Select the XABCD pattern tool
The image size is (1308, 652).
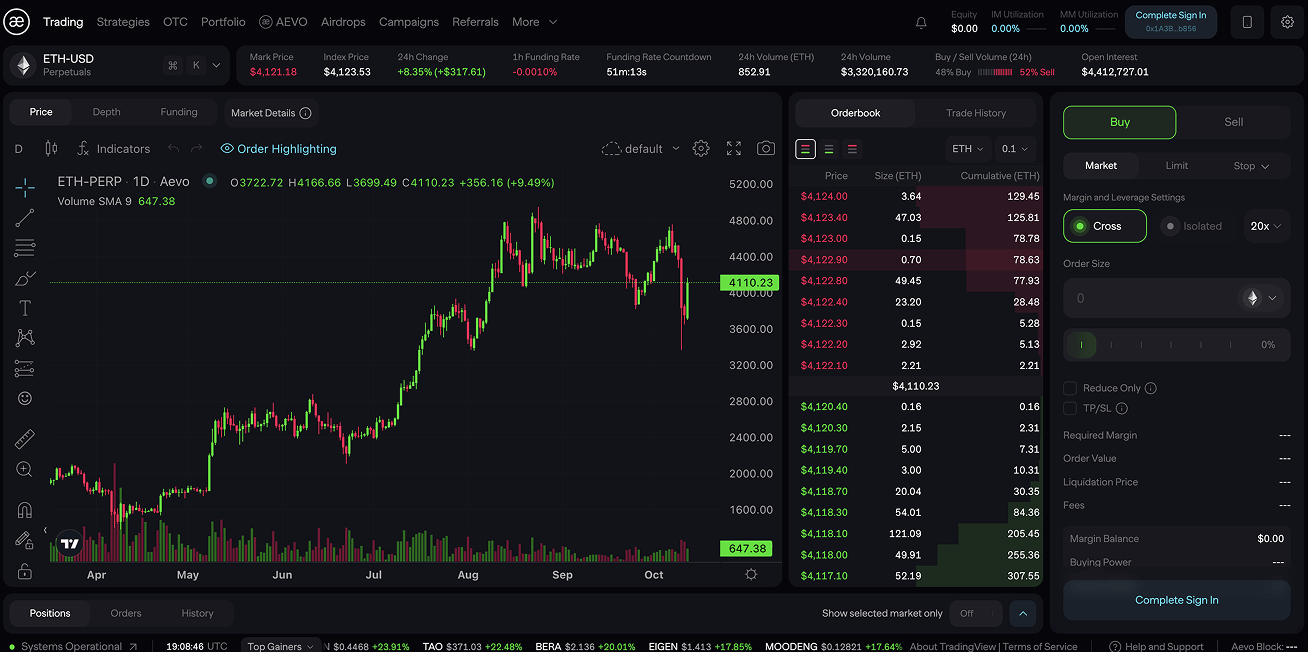(x=24, y=338)
